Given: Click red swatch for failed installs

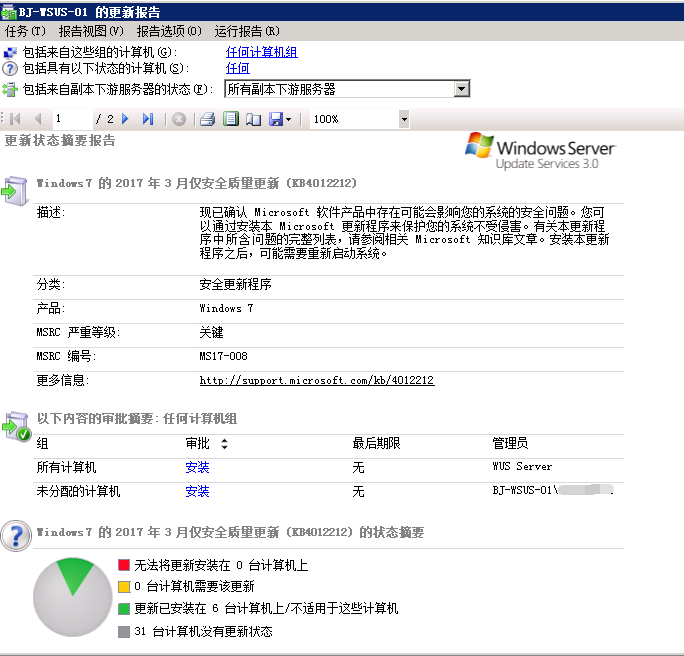Looking at the screenshot, I should (x=124, y=565).
